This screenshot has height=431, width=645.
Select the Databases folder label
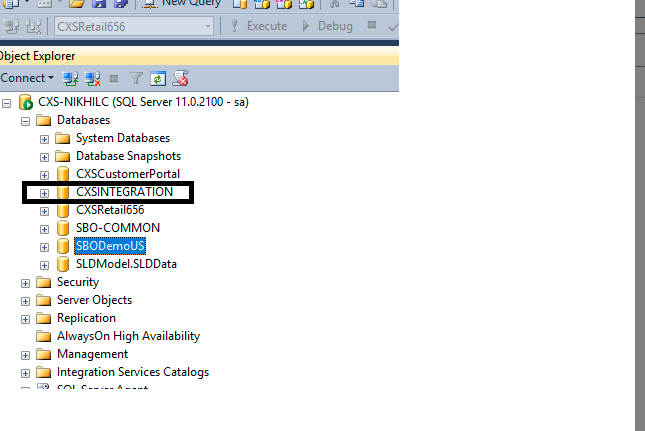[x=84, y=120]
